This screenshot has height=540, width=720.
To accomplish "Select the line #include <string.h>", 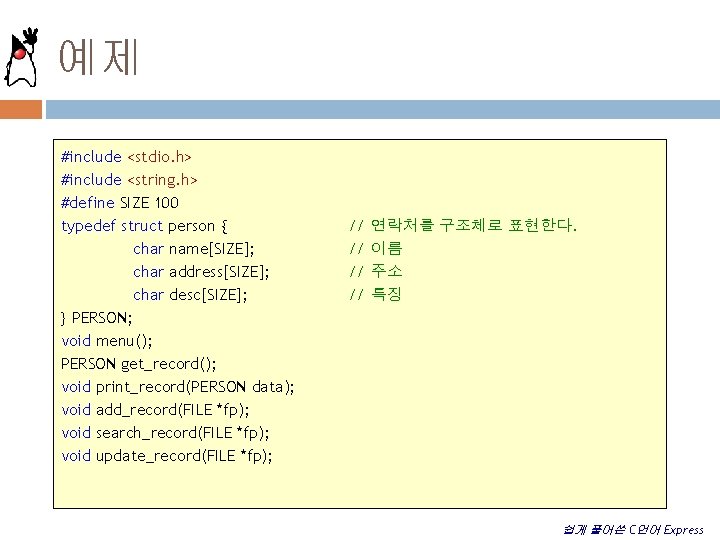I will pyautogui.click(x=129, y=180).
